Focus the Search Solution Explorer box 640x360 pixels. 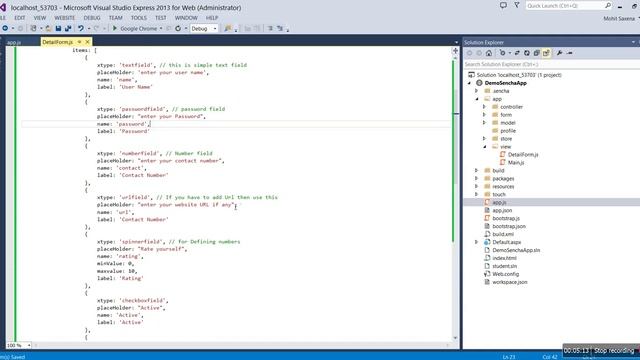coord(551,64)
